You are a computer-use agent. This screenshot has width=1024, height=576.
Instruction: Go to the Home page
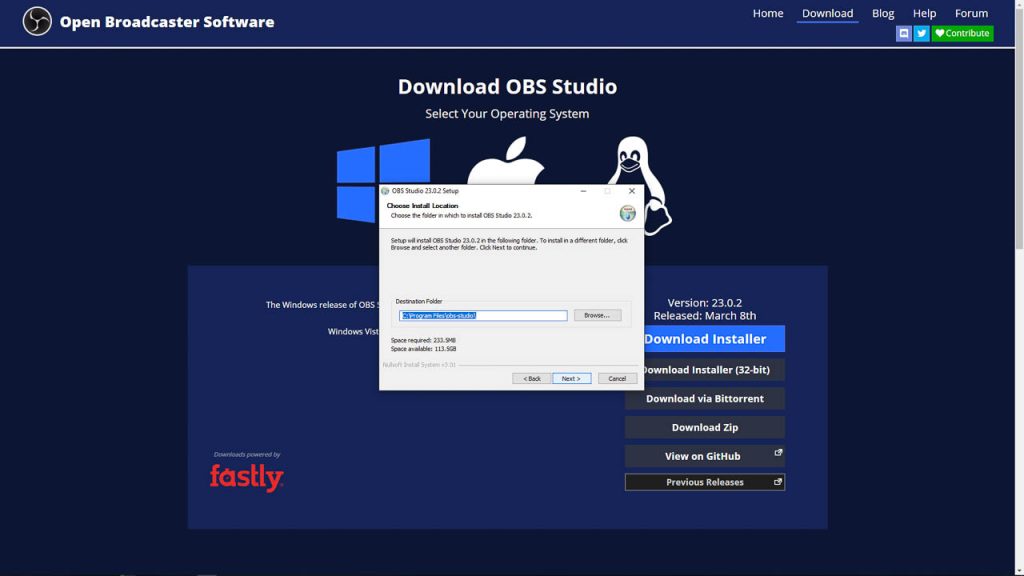[x=767, y=13]
